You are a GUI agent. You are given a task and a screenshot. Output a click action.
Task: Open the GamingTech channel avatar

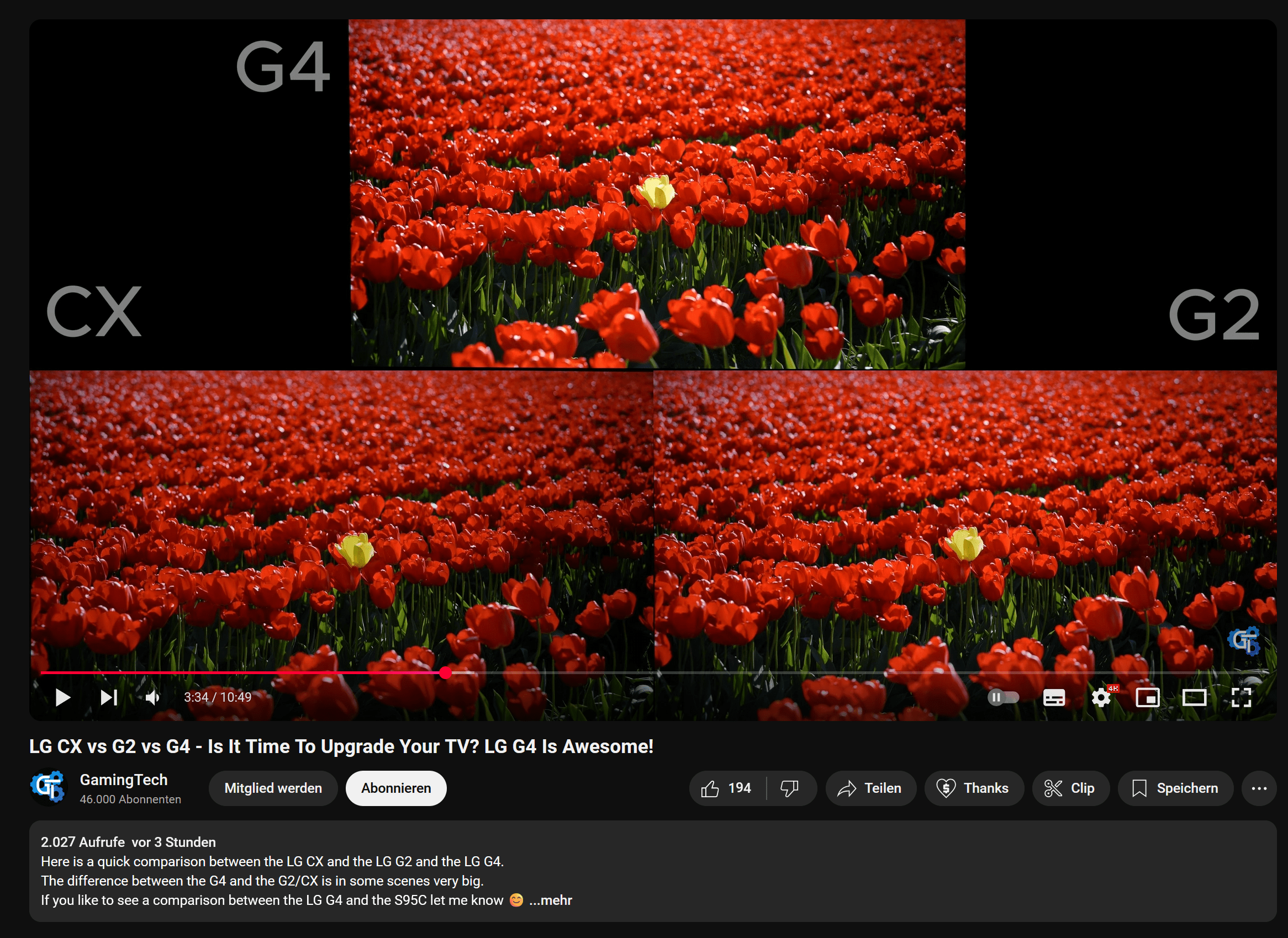(x=49, y=786)
